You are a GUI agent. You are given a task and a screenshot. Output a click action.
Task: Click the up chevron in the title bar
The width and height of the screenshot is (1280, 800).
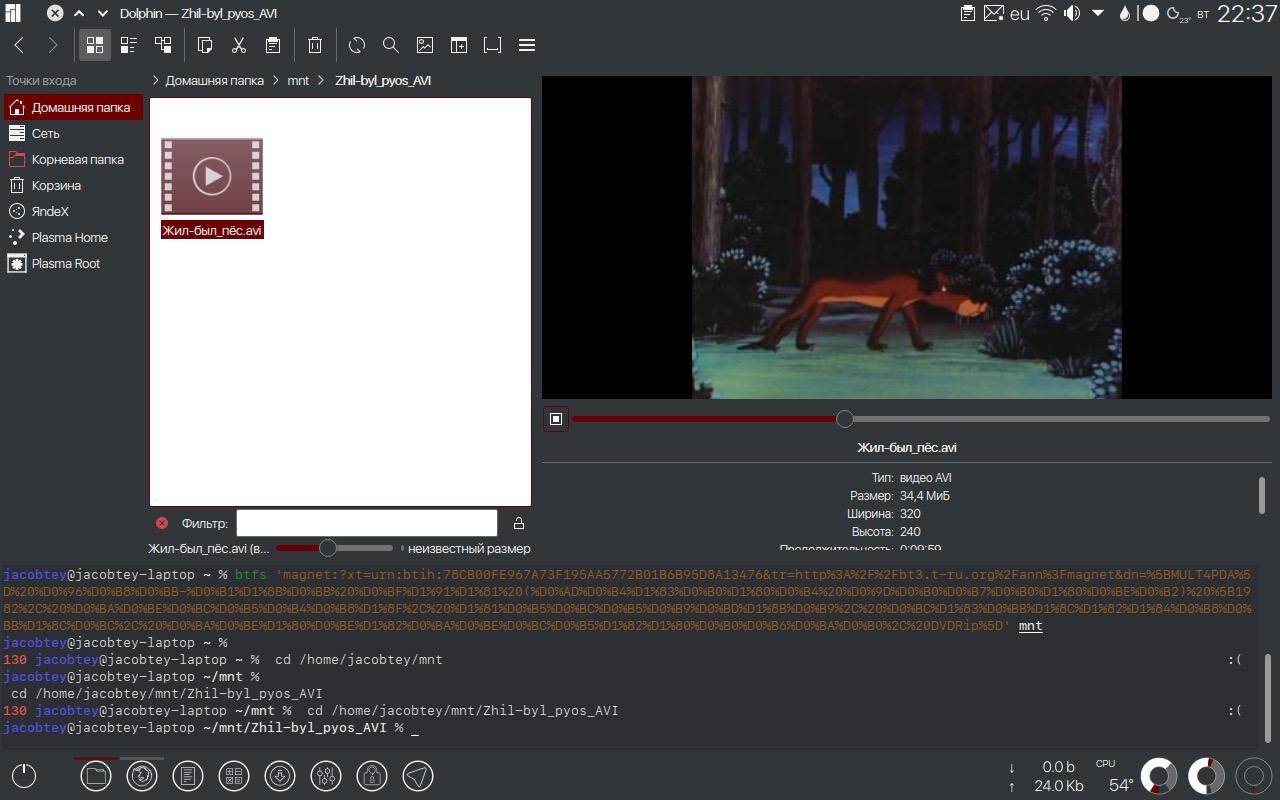click(x=79, y=13)
